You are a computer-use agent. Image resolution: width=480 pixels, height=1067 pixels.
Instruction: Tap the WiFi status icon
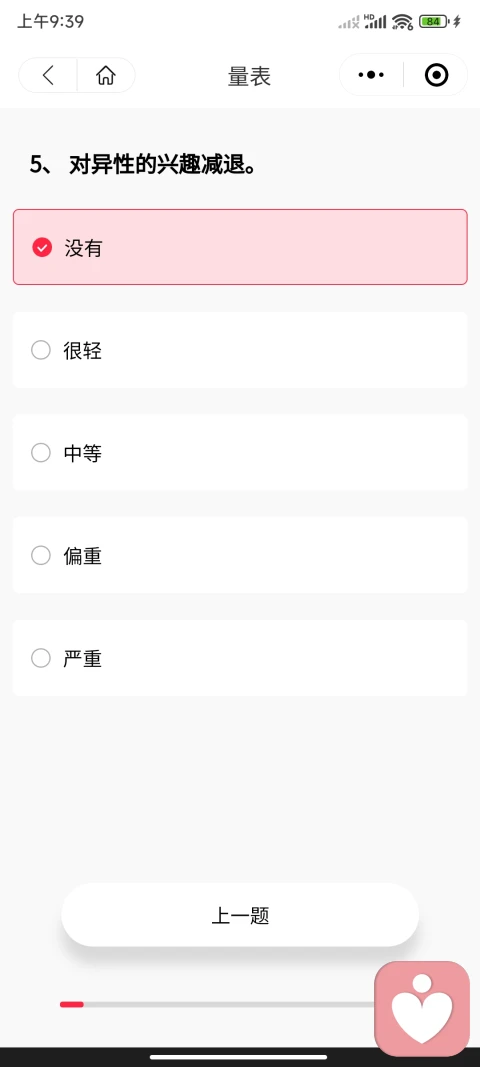tap(402, 22)
